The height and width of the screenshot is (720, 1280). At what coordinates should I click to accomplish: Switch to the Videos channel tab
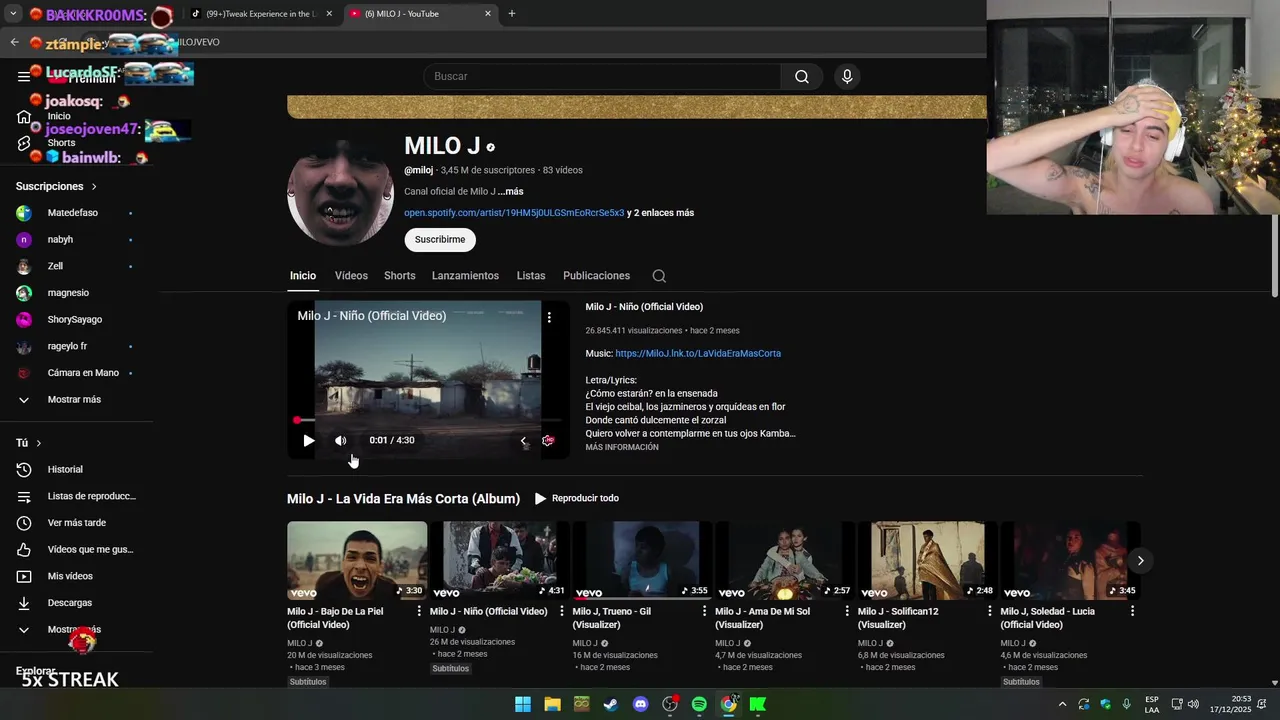coord(351,276)
